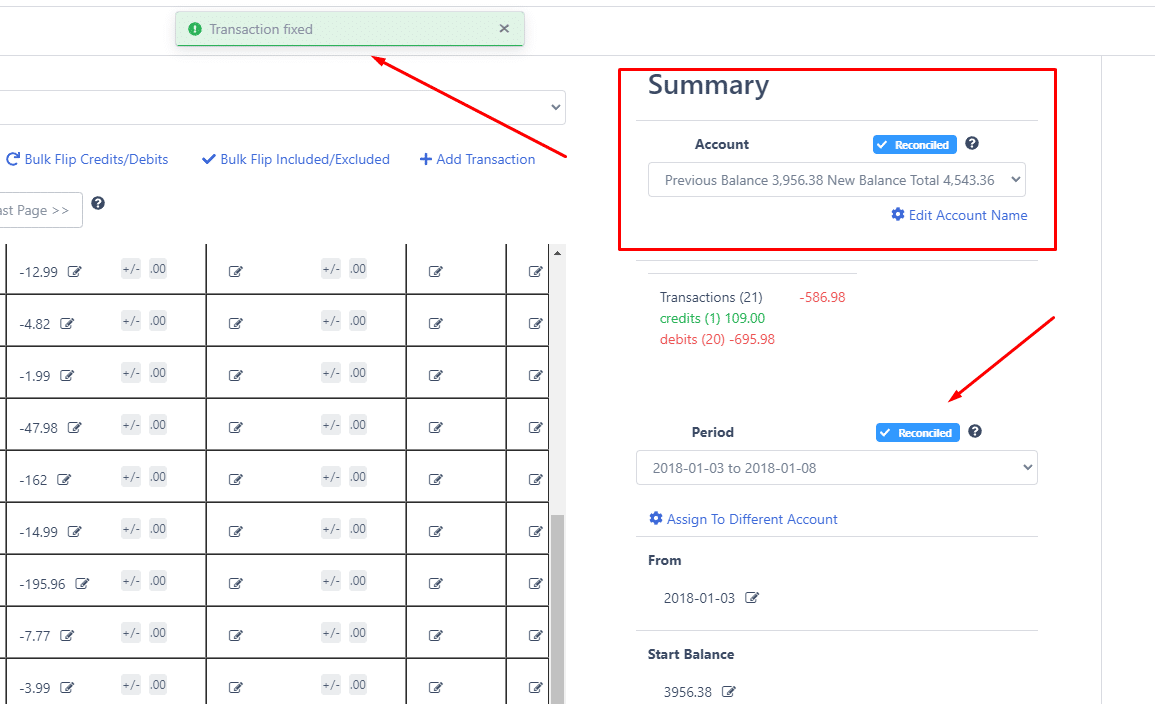Click help icon near Last Page button
This screenshot has height=704, width=1155.
(98, 203)
